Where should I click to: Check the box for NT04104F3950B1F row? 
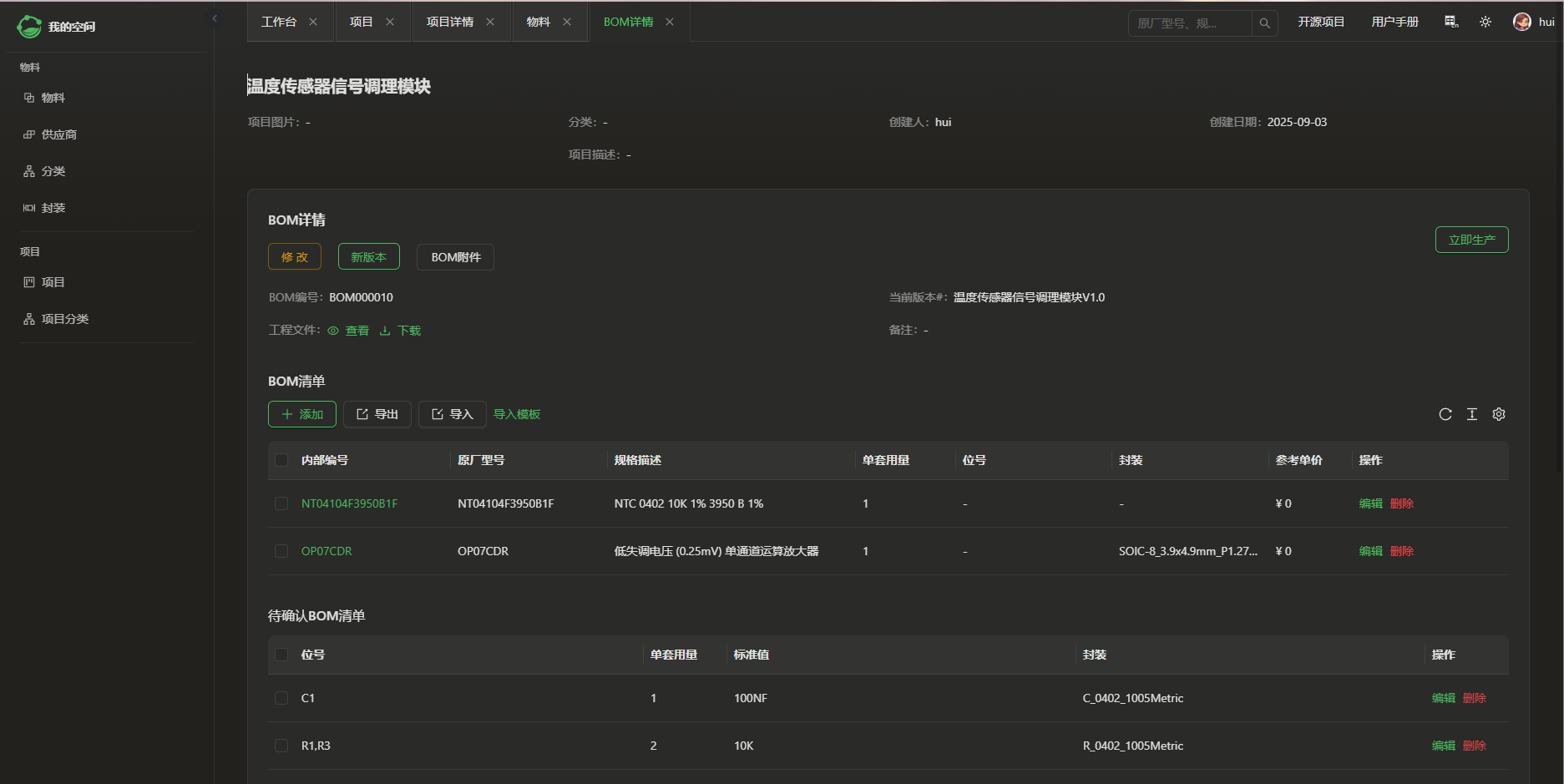(281, 503)
